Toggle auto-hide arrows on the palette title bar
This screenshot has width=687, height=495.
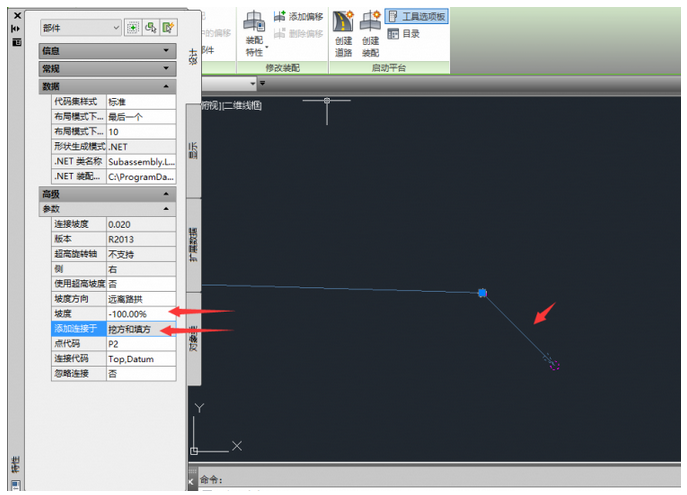click(x=16, y=28)
